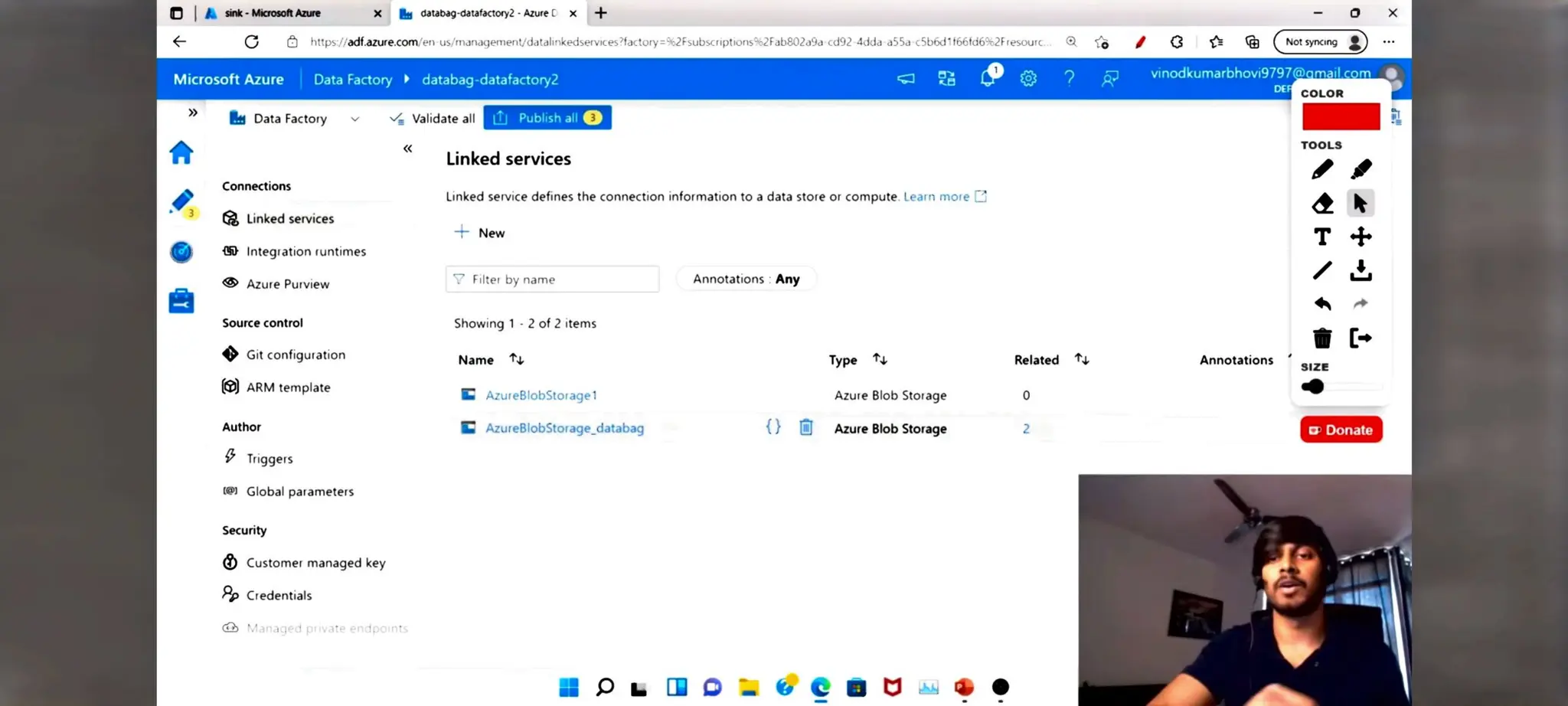Redo annotation stroke
The width and height of the screenshot is (1568, 706).
[x=1361, y=304]
